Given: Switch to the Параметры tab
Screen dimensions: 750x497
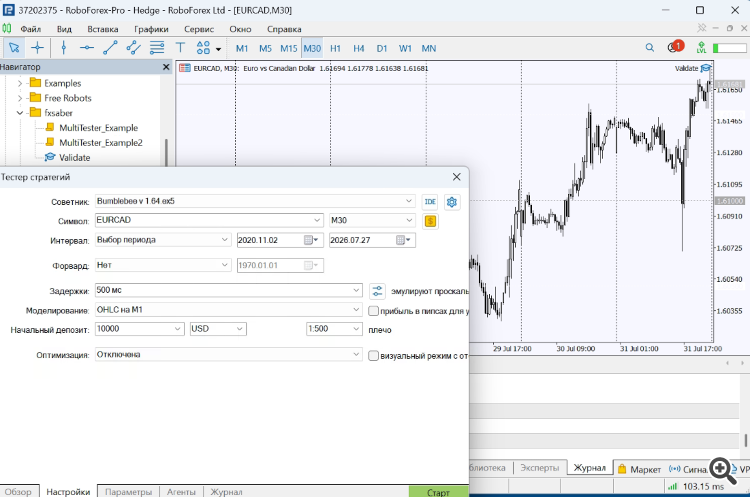Looking at the screenshot, I should [128, 492].
